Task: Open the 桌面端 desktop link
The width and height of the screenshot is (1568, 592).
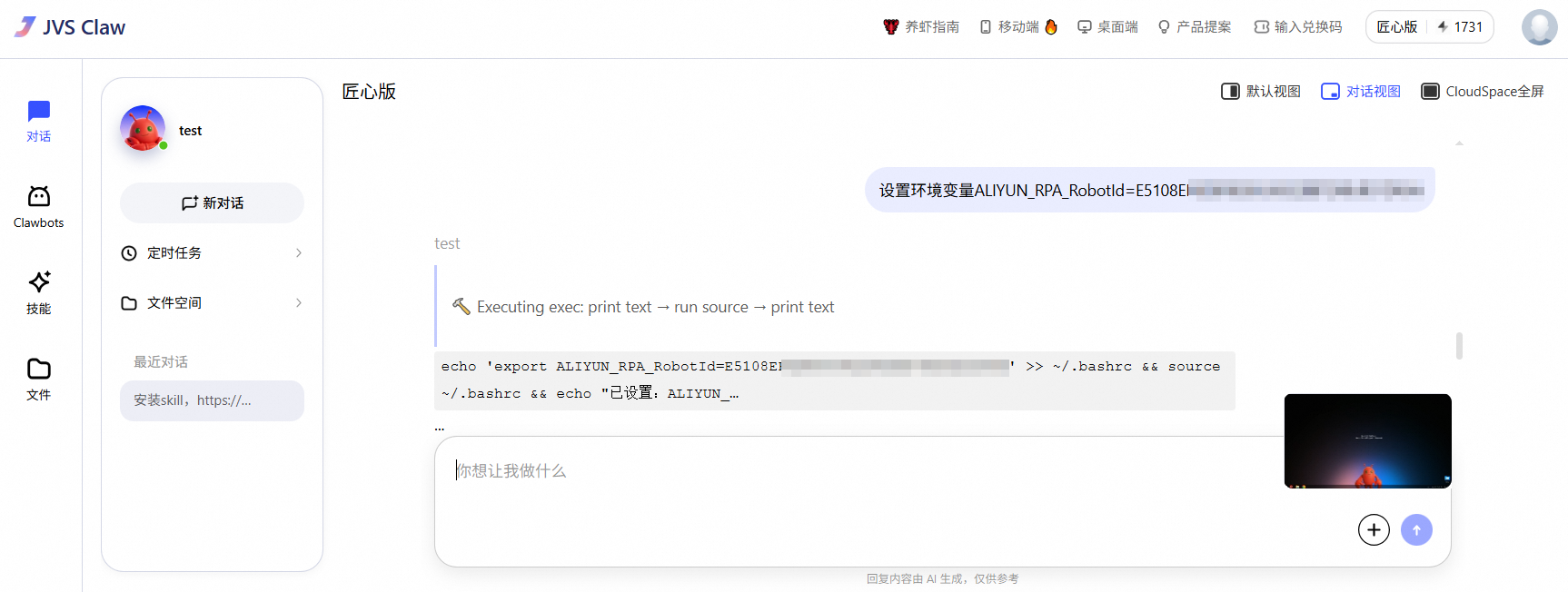Action: pos(1107,27)
